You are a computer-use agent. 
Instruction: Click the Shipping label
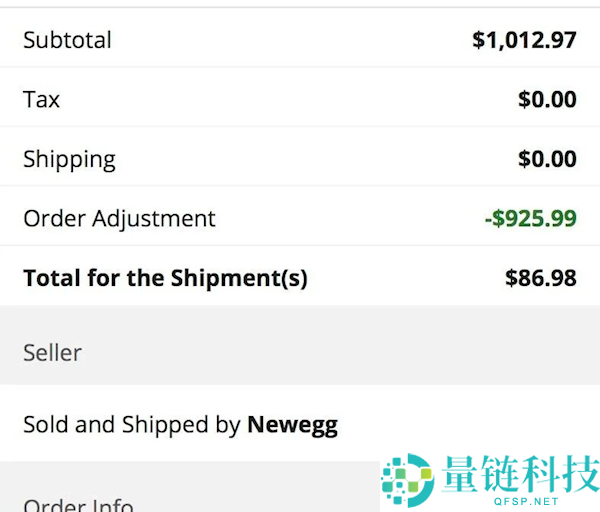tap(69, 159)
